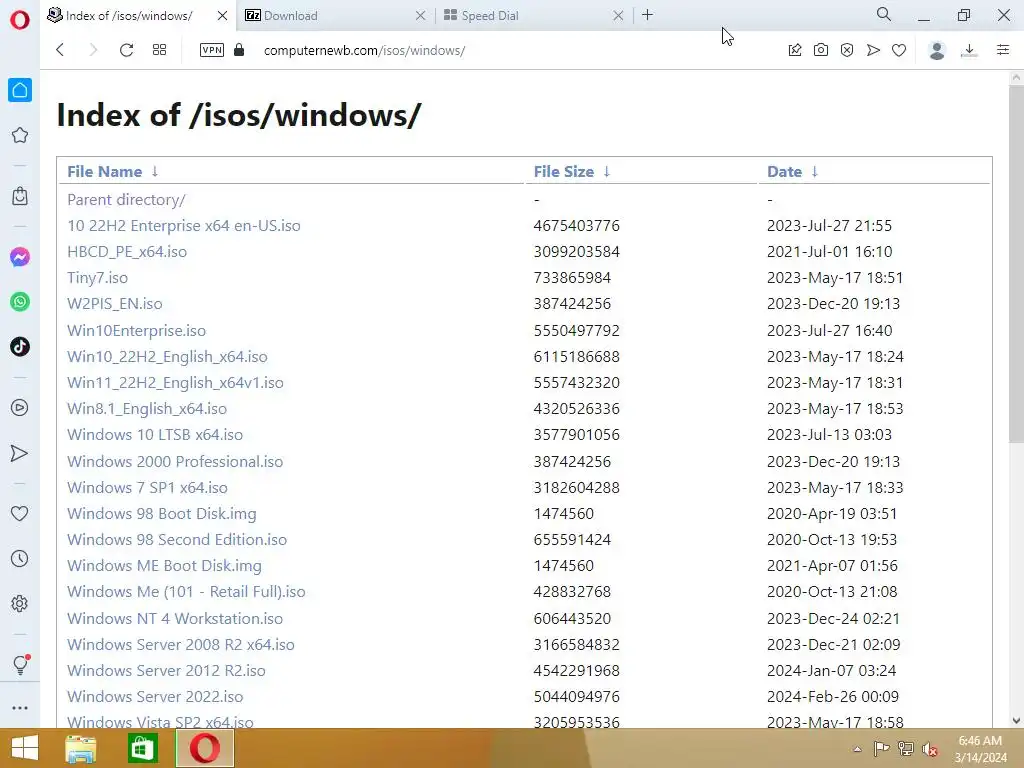Open sidebar three-dot setup menu
1024x768 pixels.
(20, 708)
